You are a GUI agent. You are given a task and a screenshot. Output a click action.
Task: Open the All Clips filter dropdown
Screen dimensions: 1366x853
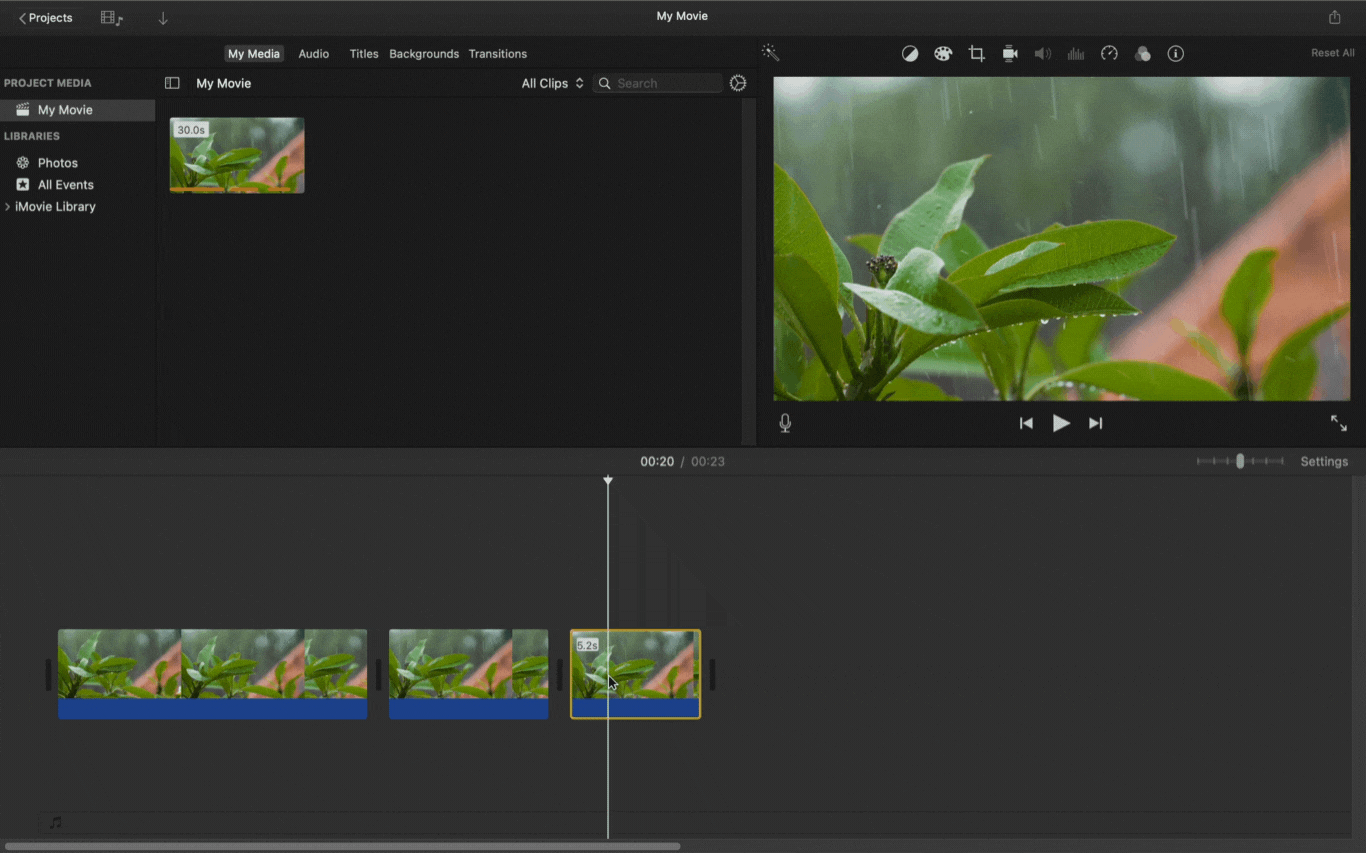551,83
